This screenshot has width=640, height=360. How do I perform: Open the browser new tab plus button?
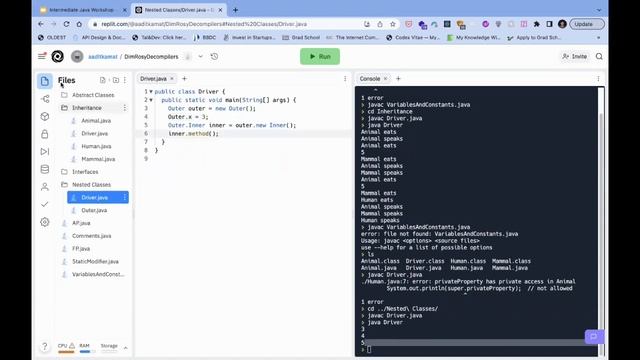point(236,10)
